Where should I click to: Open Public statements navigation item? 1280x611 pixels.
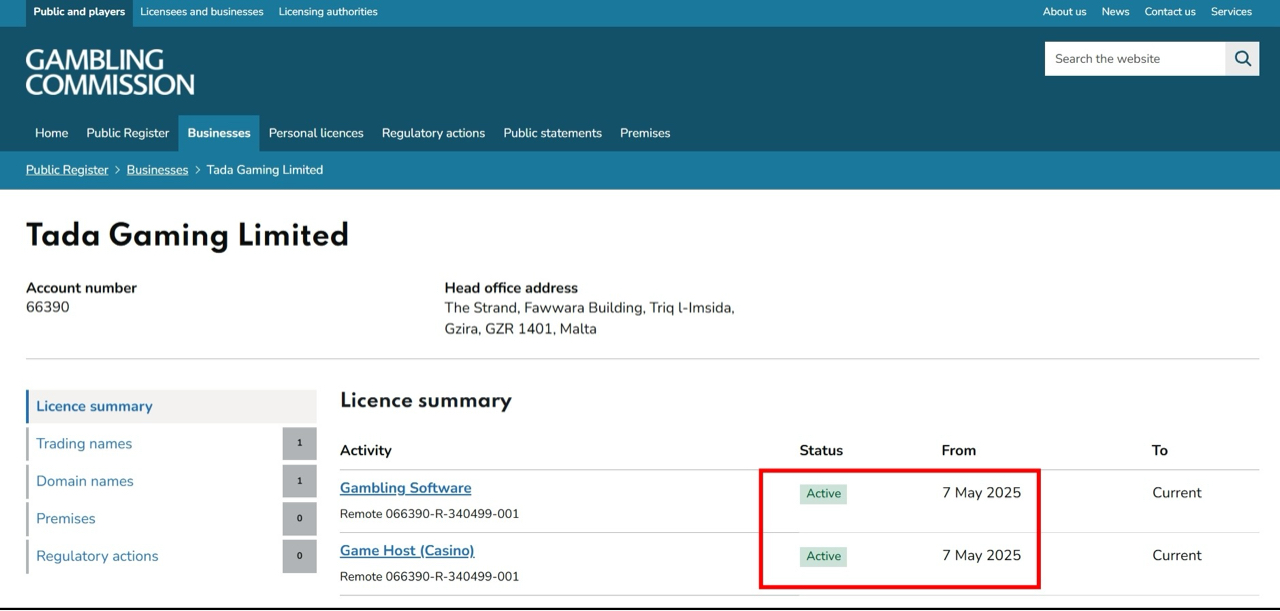click(x=552, y=133)
